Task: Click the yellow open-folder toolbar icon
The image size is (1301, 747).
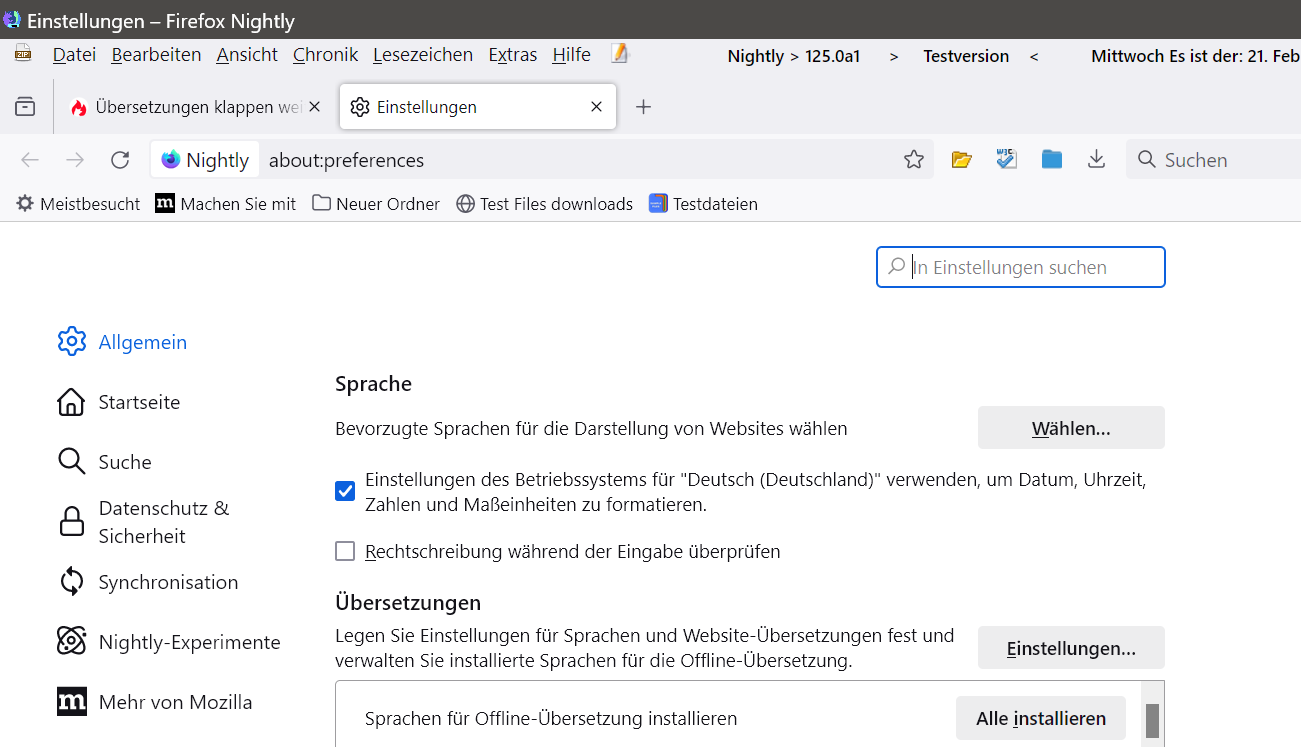Action: pos(962,160)
